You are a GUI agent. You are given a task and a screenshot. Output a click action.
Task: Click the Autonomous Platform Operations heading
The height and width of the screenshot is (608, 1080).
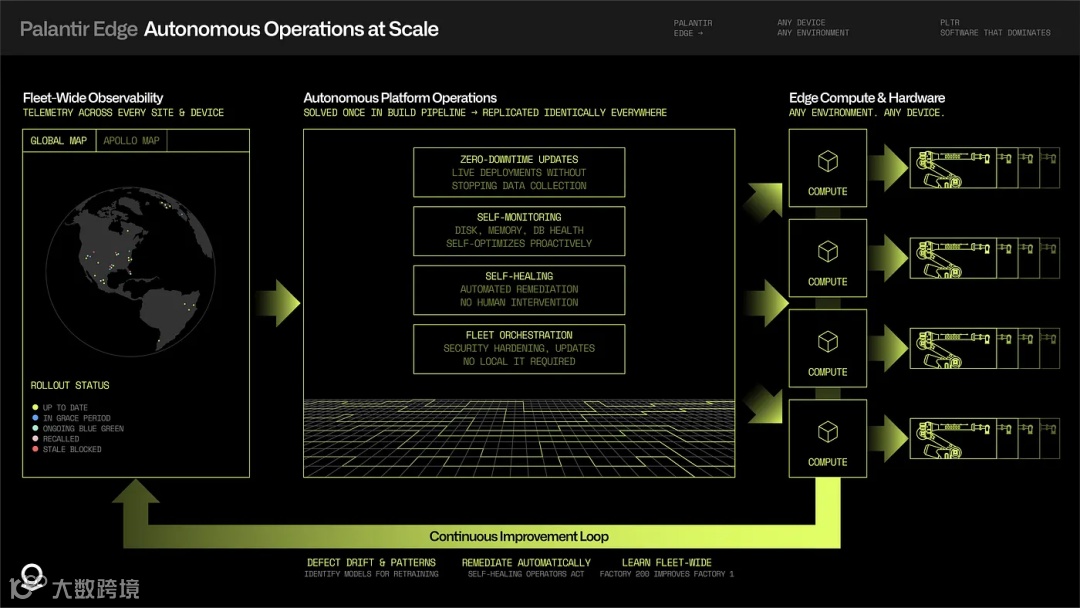[x=400, y=98]
